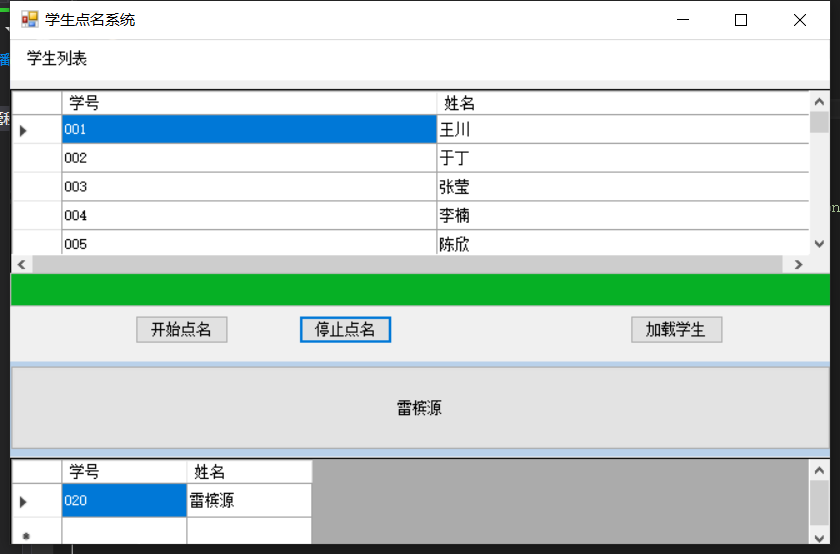The width and height of the screenshot is (840, 554).
Task: Click the row header of row 001
Action: (x=37, y=129)
